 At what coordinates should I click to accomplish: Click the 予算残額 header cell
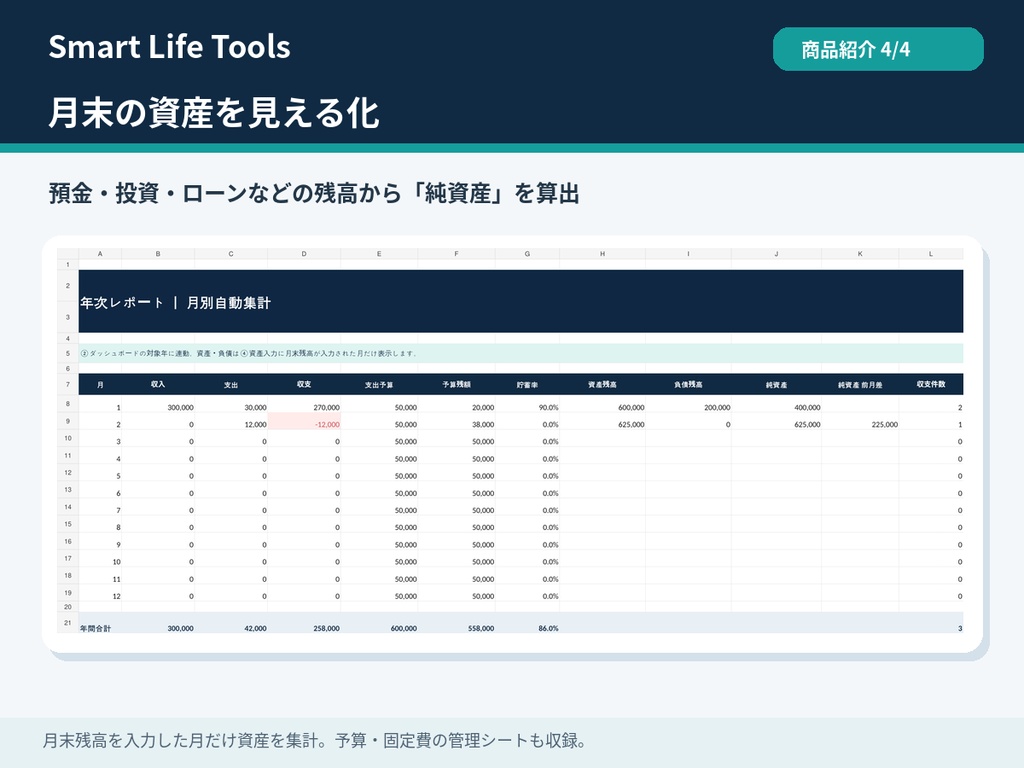456,385
